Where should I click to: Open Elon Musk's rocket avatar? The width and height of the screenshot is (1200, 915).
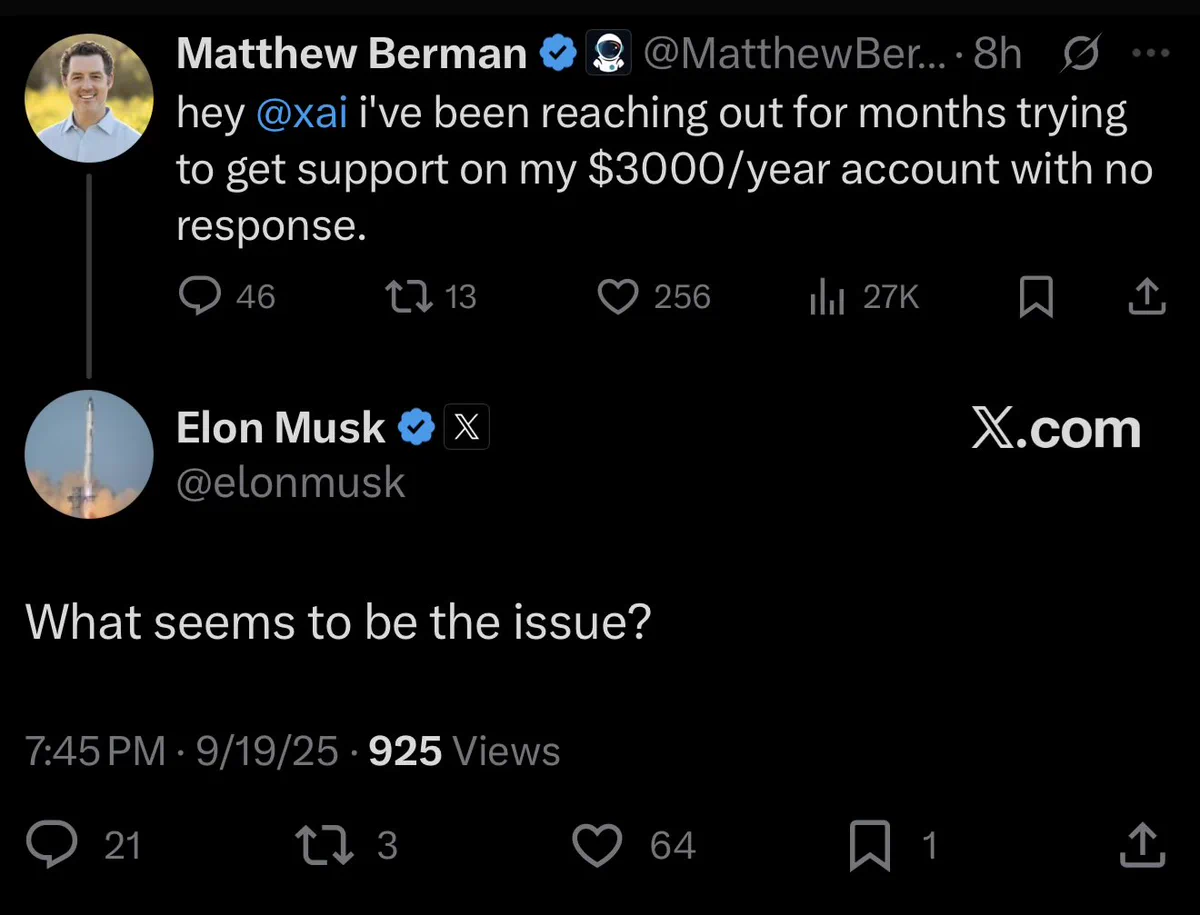[x=89, y=455]
